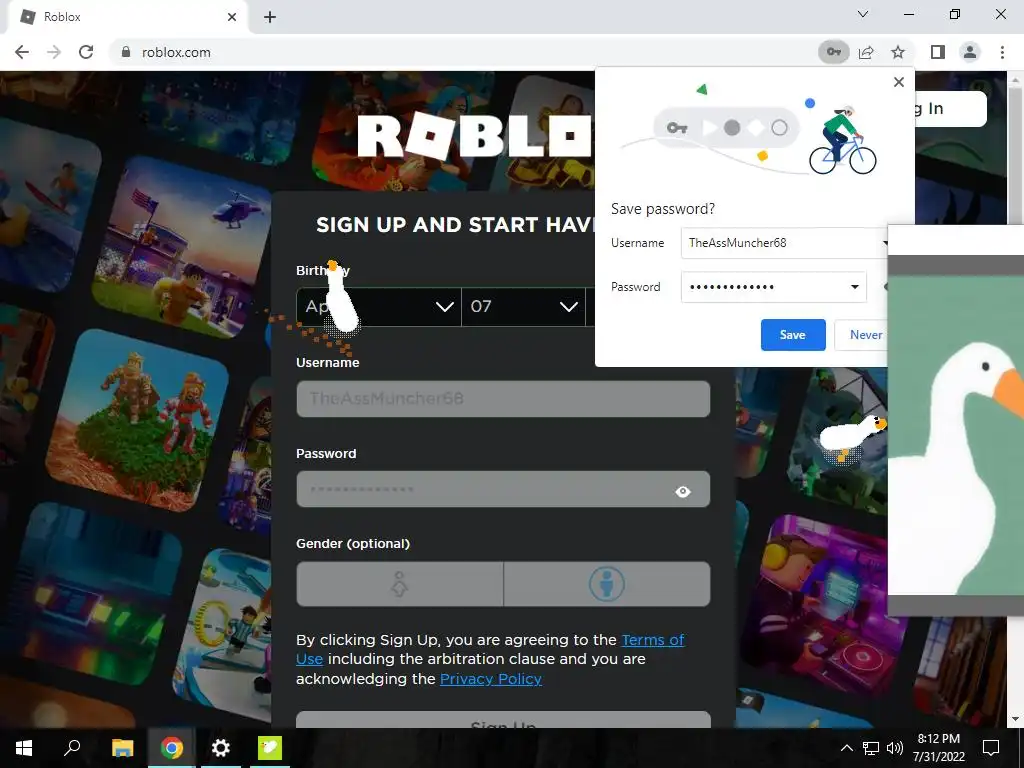Reload the Roblox page
The image size is (1024, 768).
[x=86, y=52]
